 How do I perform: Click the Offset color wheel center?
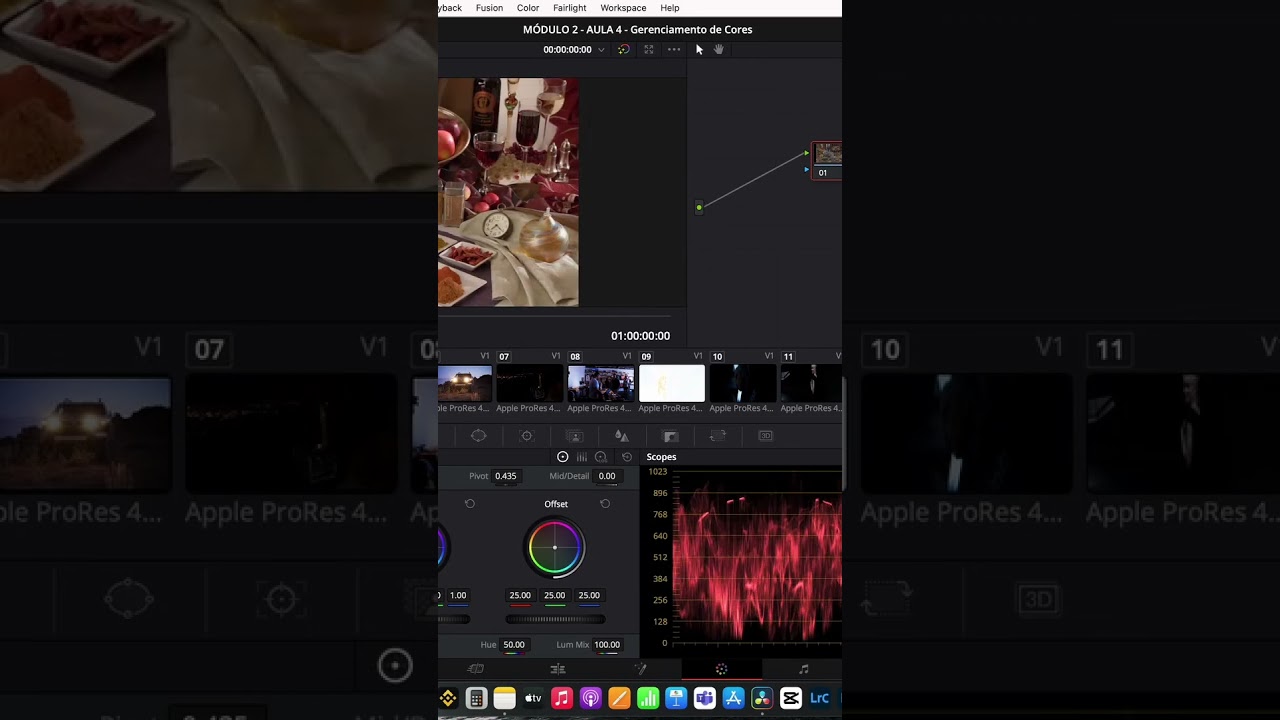[x=555, y=548]
